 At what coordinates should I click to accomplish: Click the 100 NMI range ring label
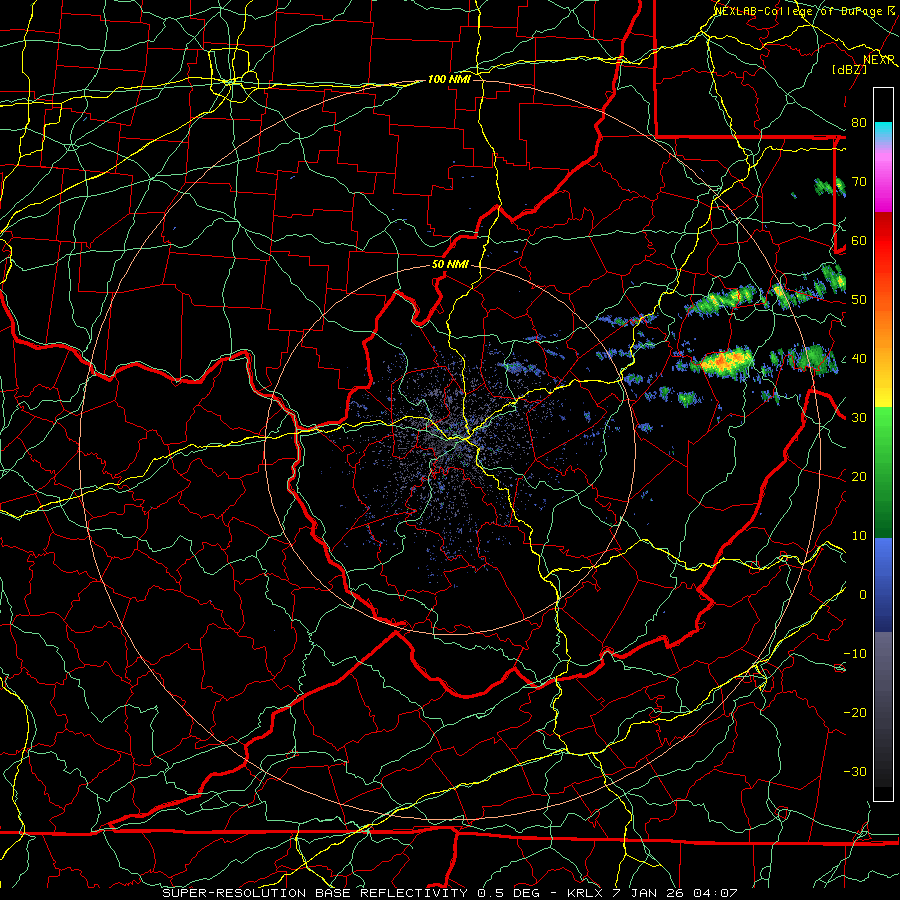(x=449, y=79)
